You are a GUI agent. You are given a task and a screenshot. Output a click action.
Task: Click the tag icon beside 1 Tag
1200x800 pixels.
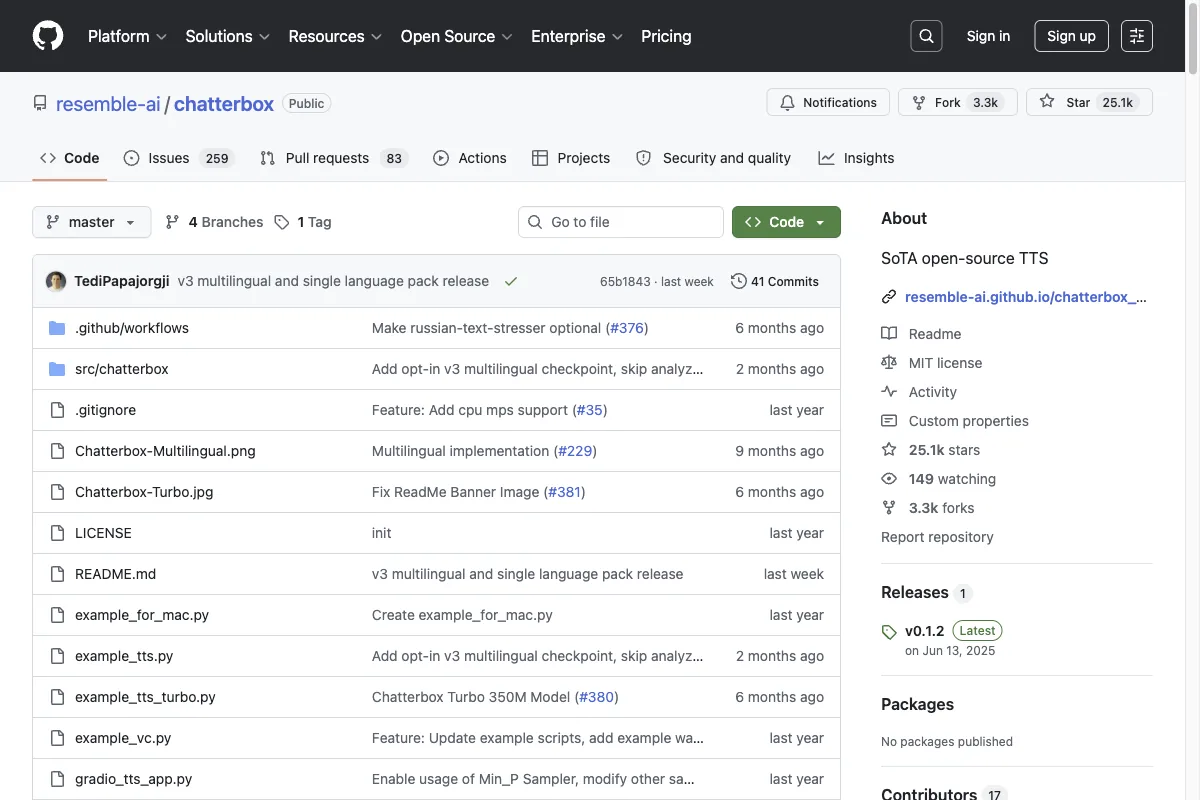tap(282, 222)
